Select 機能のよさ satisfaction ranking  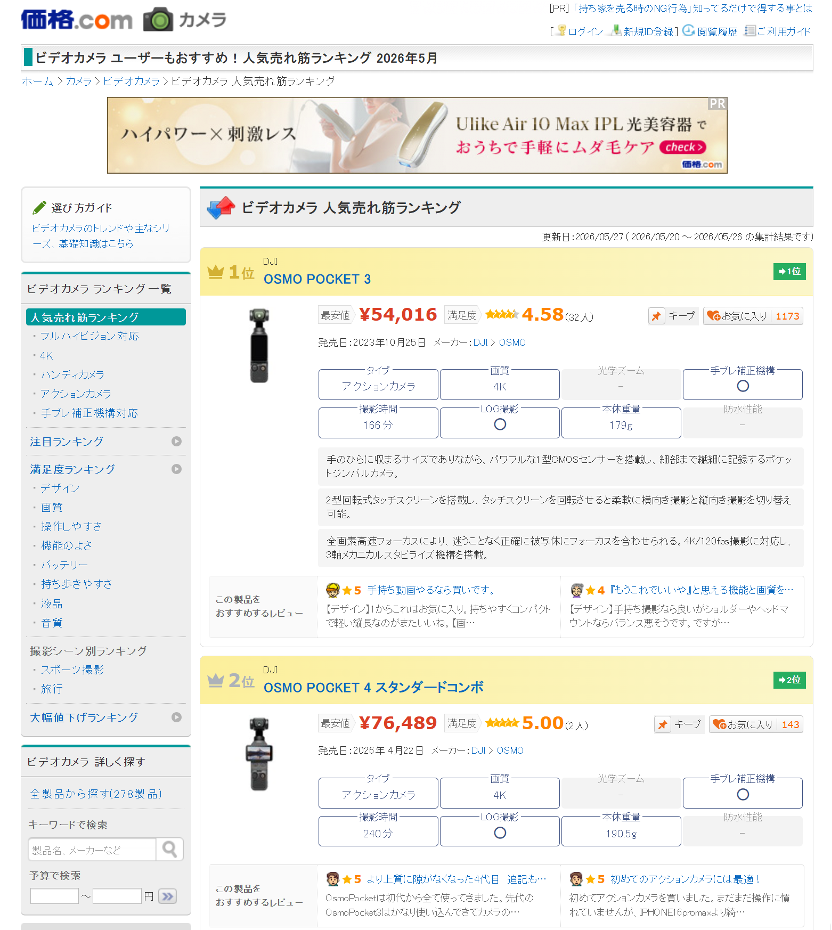(x=66, y=545)
